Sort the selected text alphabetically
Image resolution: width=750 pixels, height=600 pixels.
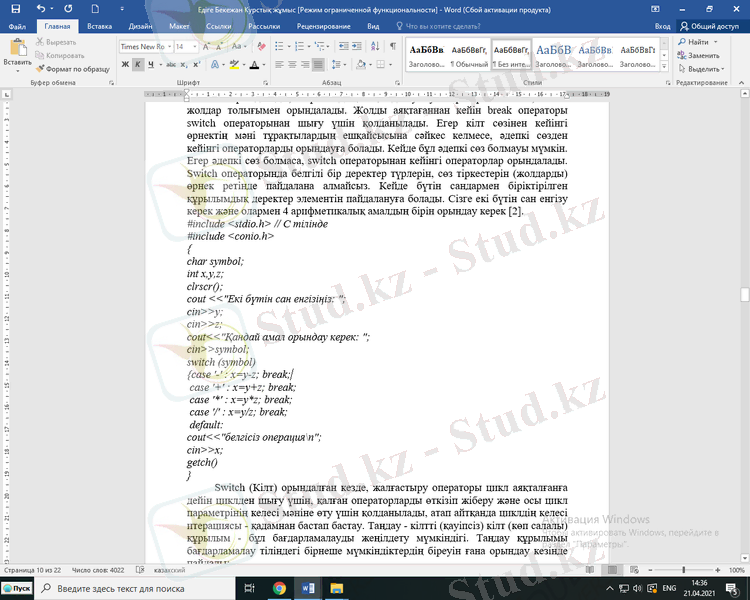pos(375,46)
